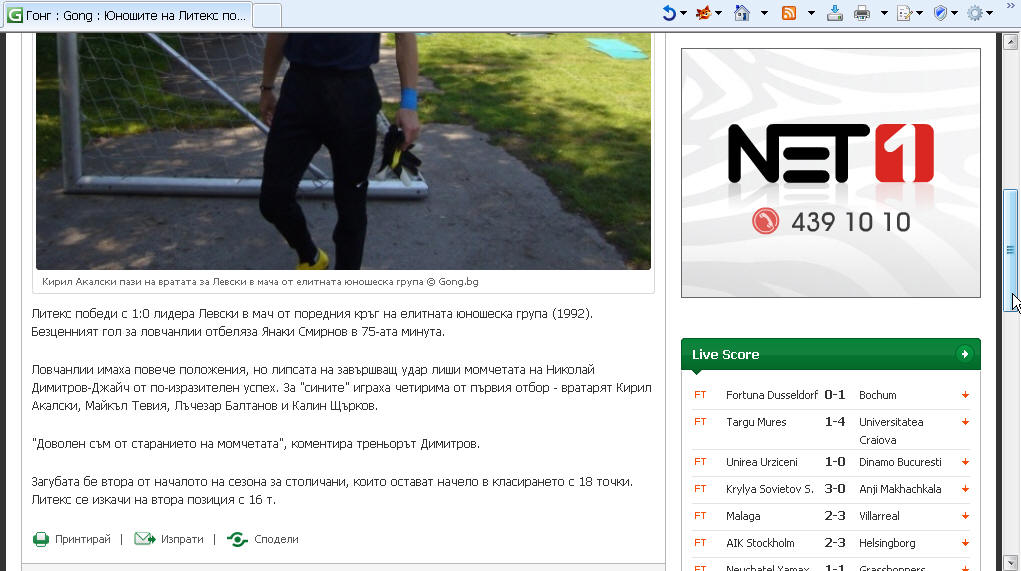Click the blue security shield icon
The width and height of the screenshot is (1021, 571).
pyautogui.click(x=940, y=13)
